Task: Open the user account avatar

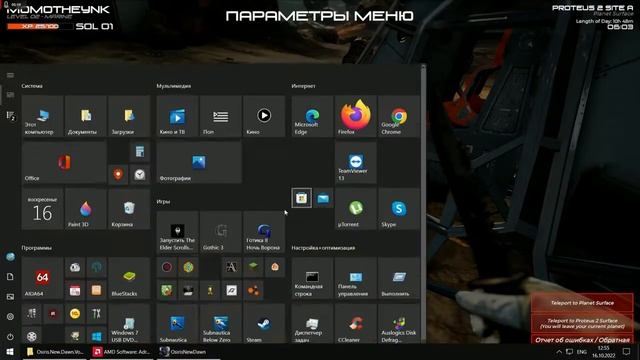Action: click(x=10, y=257)
